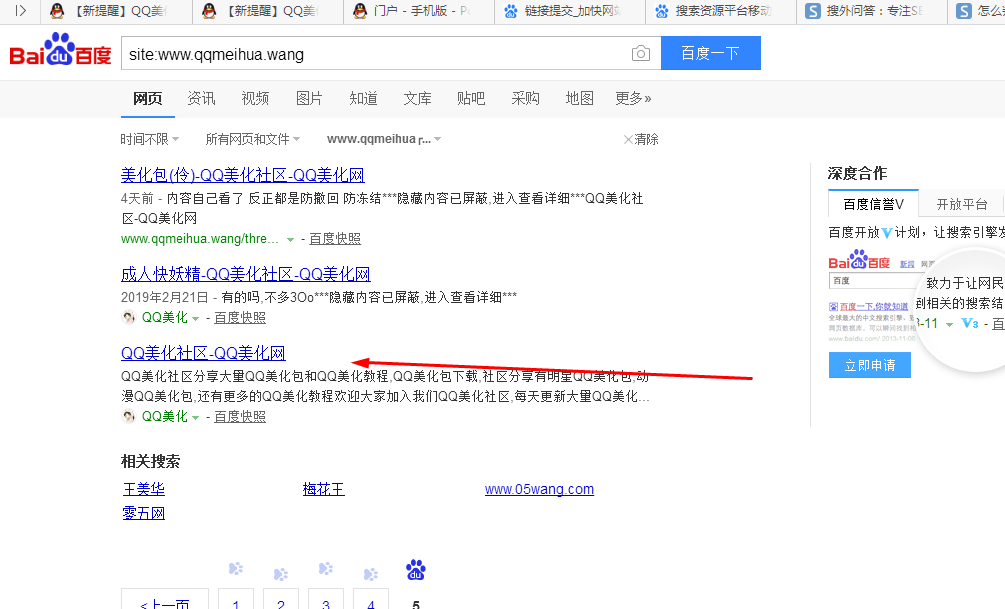
Task: Open the QQ美化社区-QQ美化网 result link
Action: pyautogui.click(x=203, y=352)
